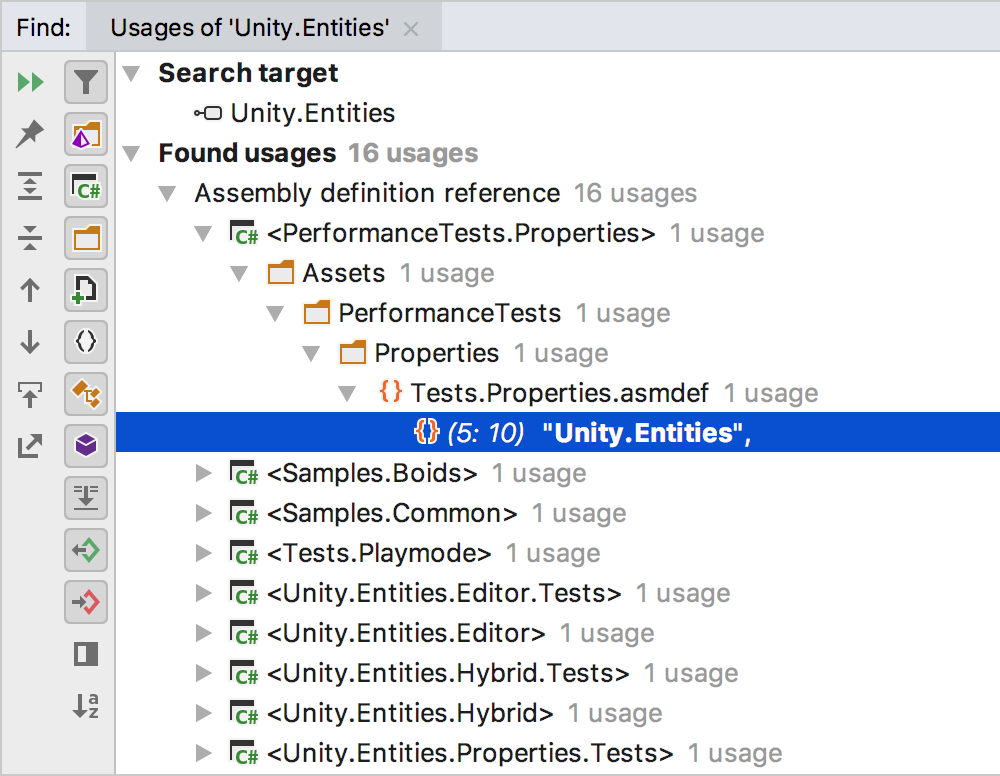1000x776 pixels.
Task: Toggle group by solution folder button
Action: click(85, 135)
